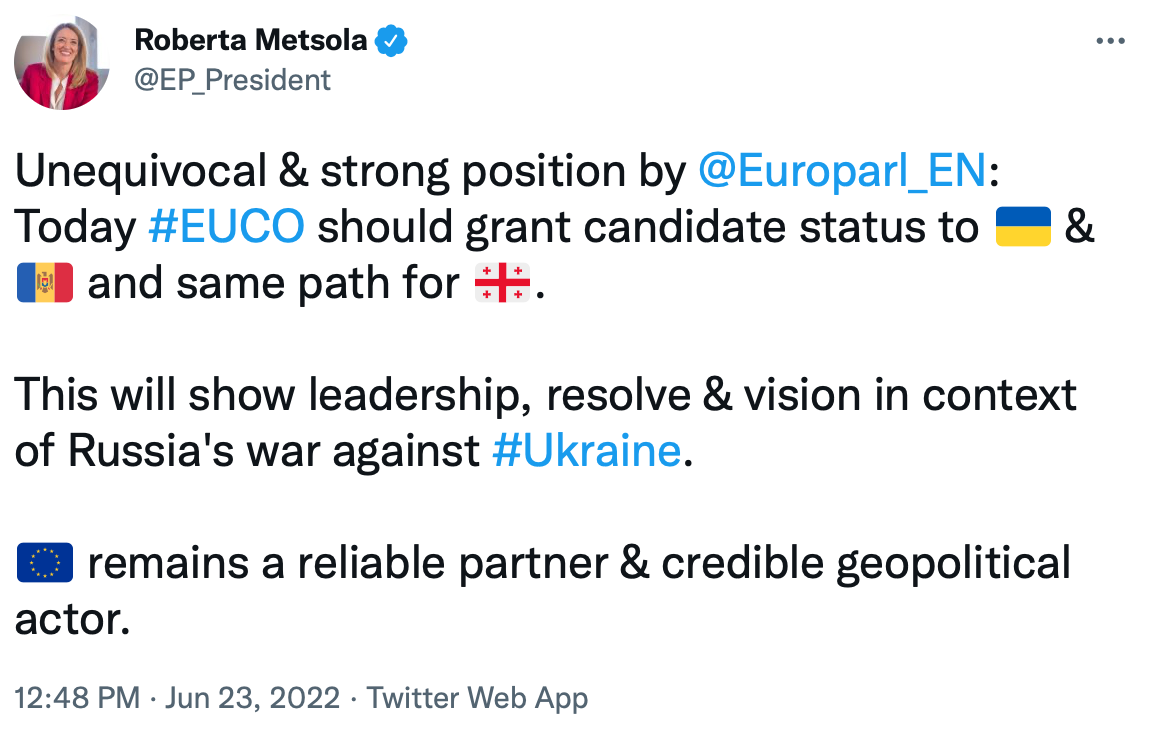Screen dimensions: 1152x748
Task: Open the @EP_President handle
Action: 232,79
